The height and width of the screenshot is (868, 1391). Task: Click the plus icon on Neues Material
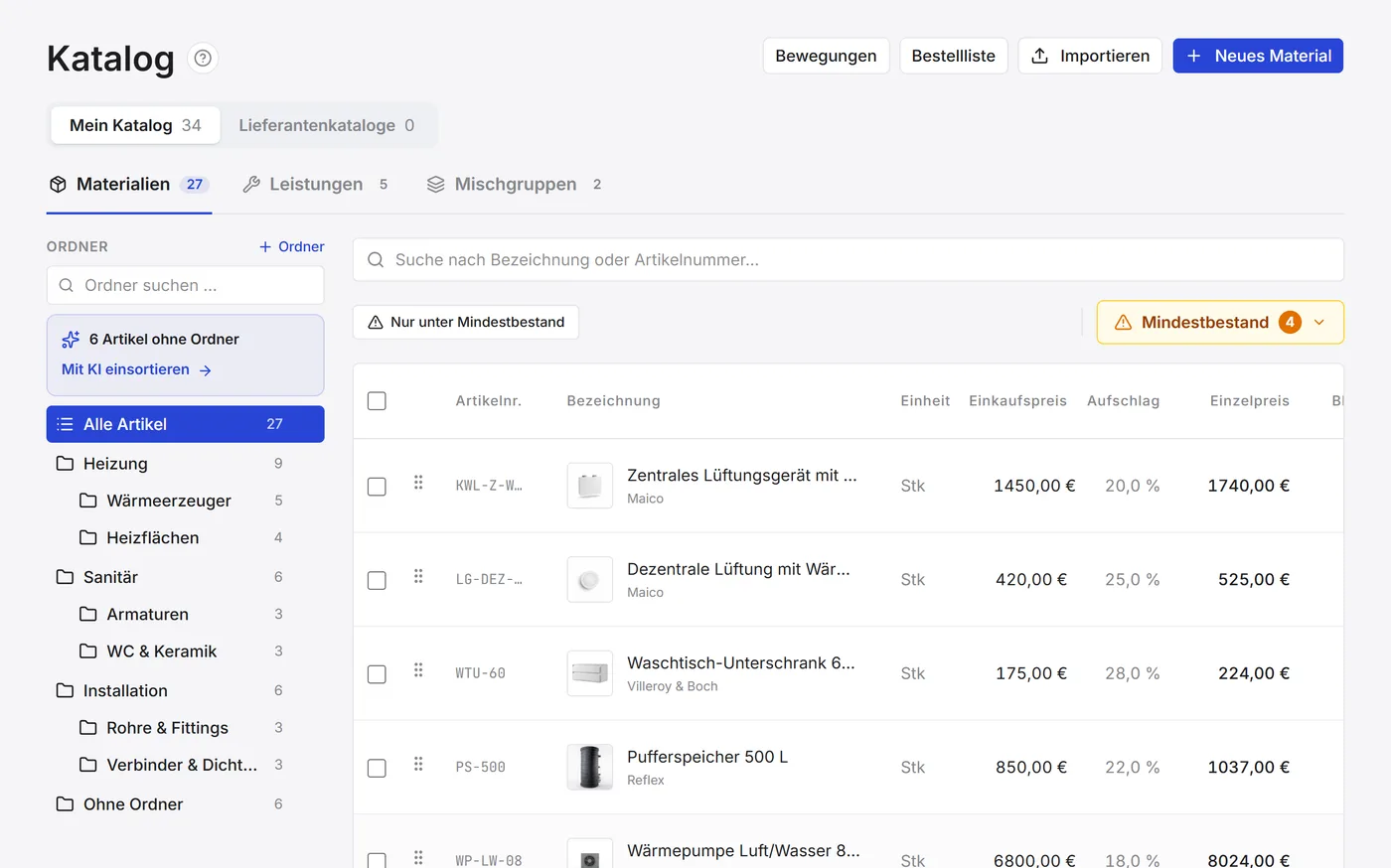pyautogui.click(x=1194, y=56)
